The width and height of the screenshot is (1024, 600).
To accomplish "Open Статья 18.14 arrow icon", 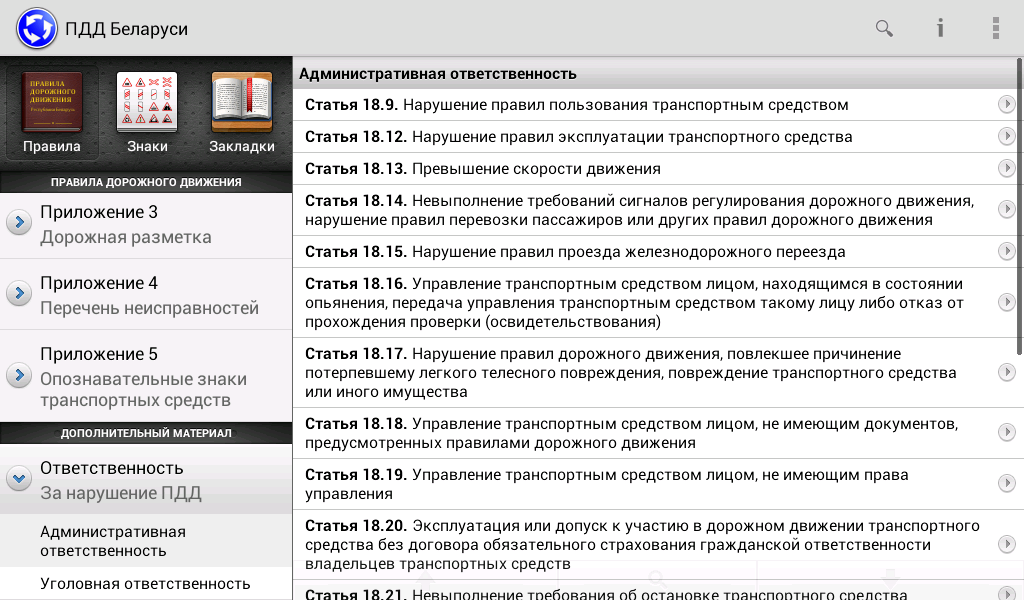I will pyautogui.click(x=1006, y=210).
